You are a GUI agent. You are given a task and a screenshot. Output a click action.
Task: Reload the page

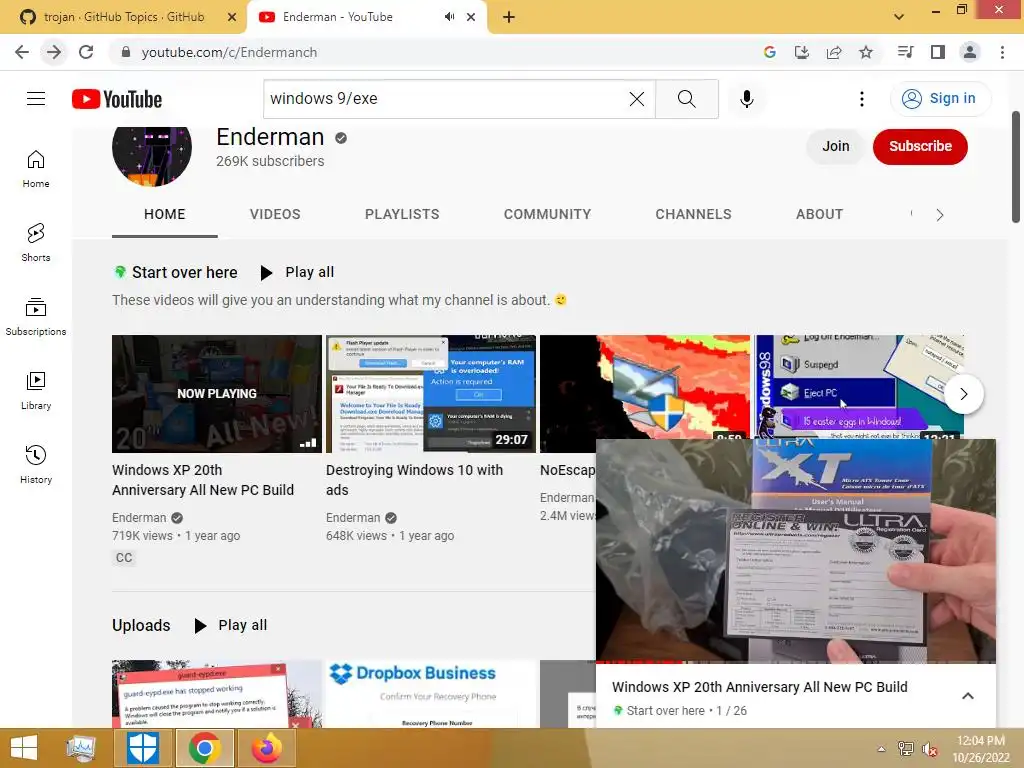point(86,52)
